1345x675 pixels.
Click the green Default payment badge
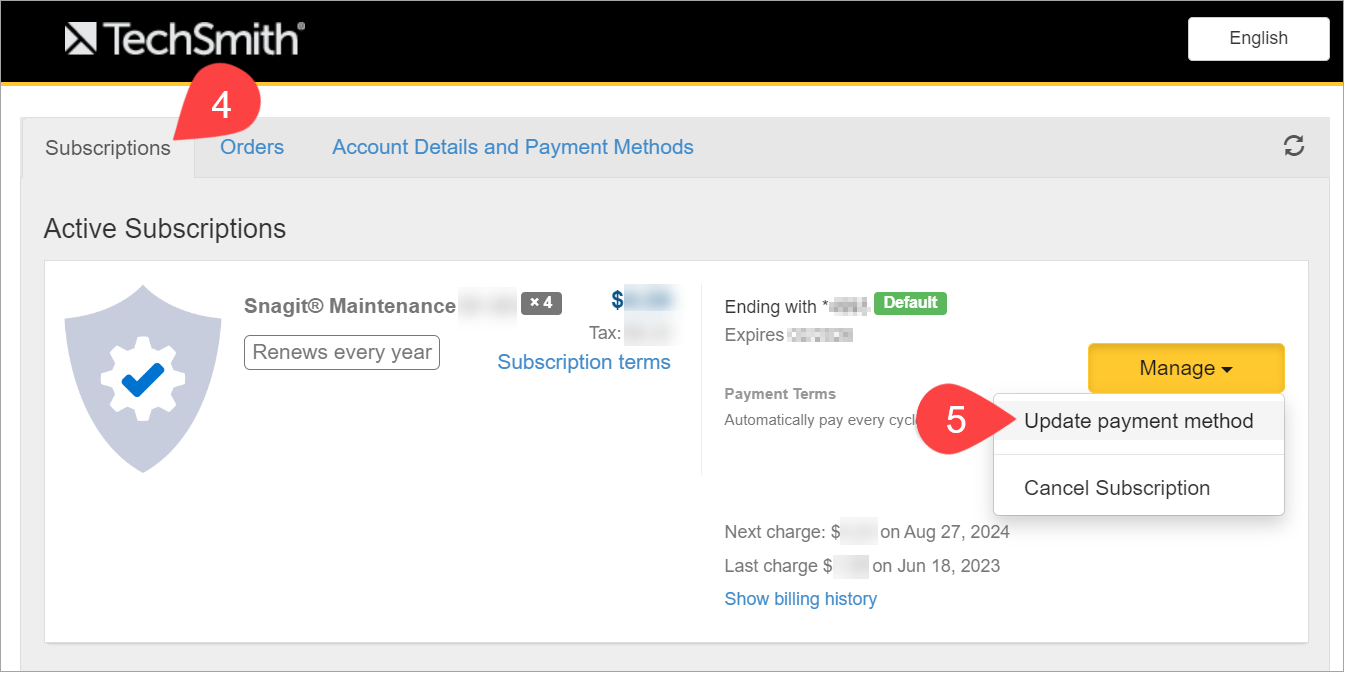pos(909,303)
